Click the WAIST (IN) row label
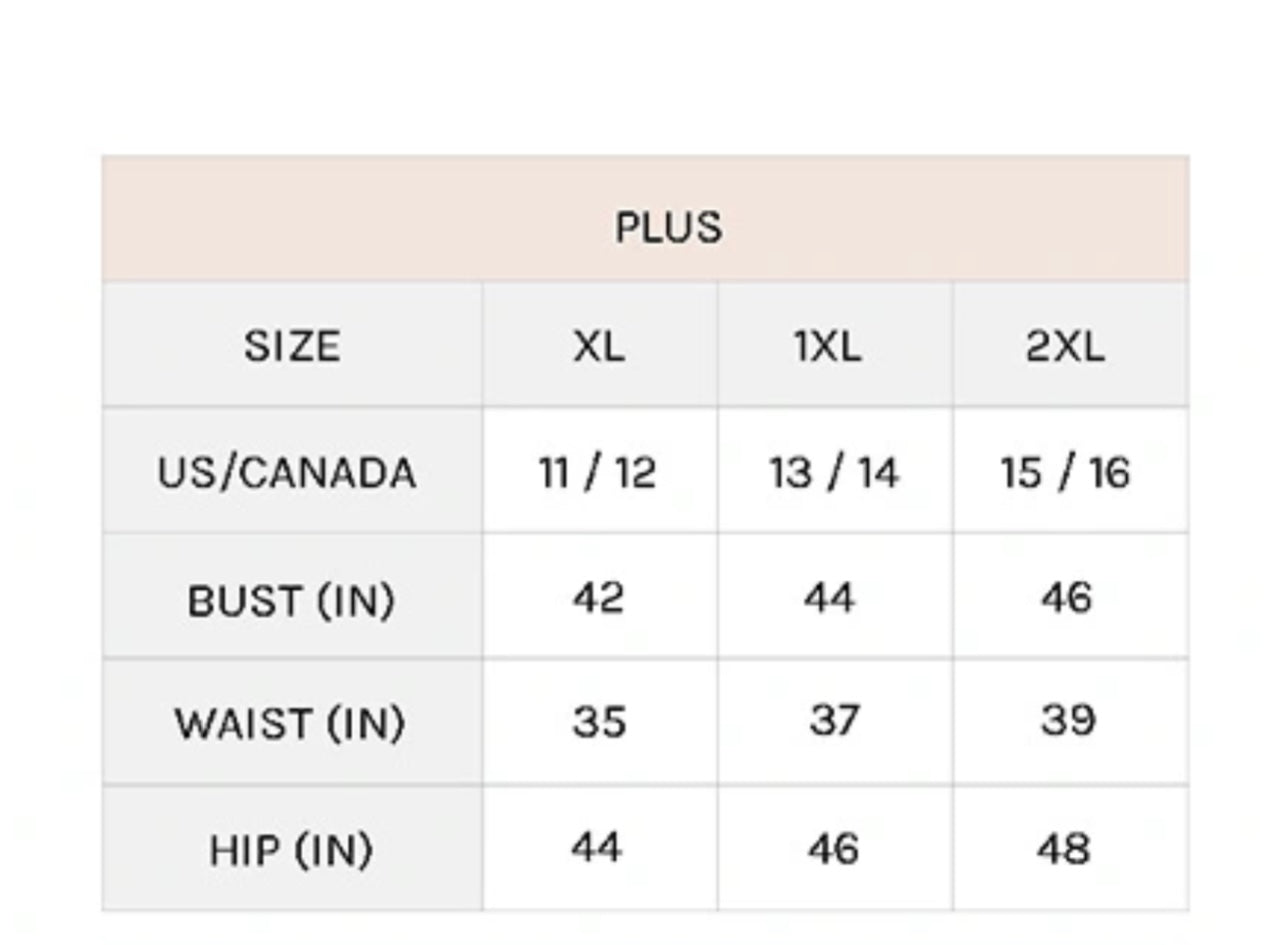The height and width of the screenshot is (945, 1284). 289,723
